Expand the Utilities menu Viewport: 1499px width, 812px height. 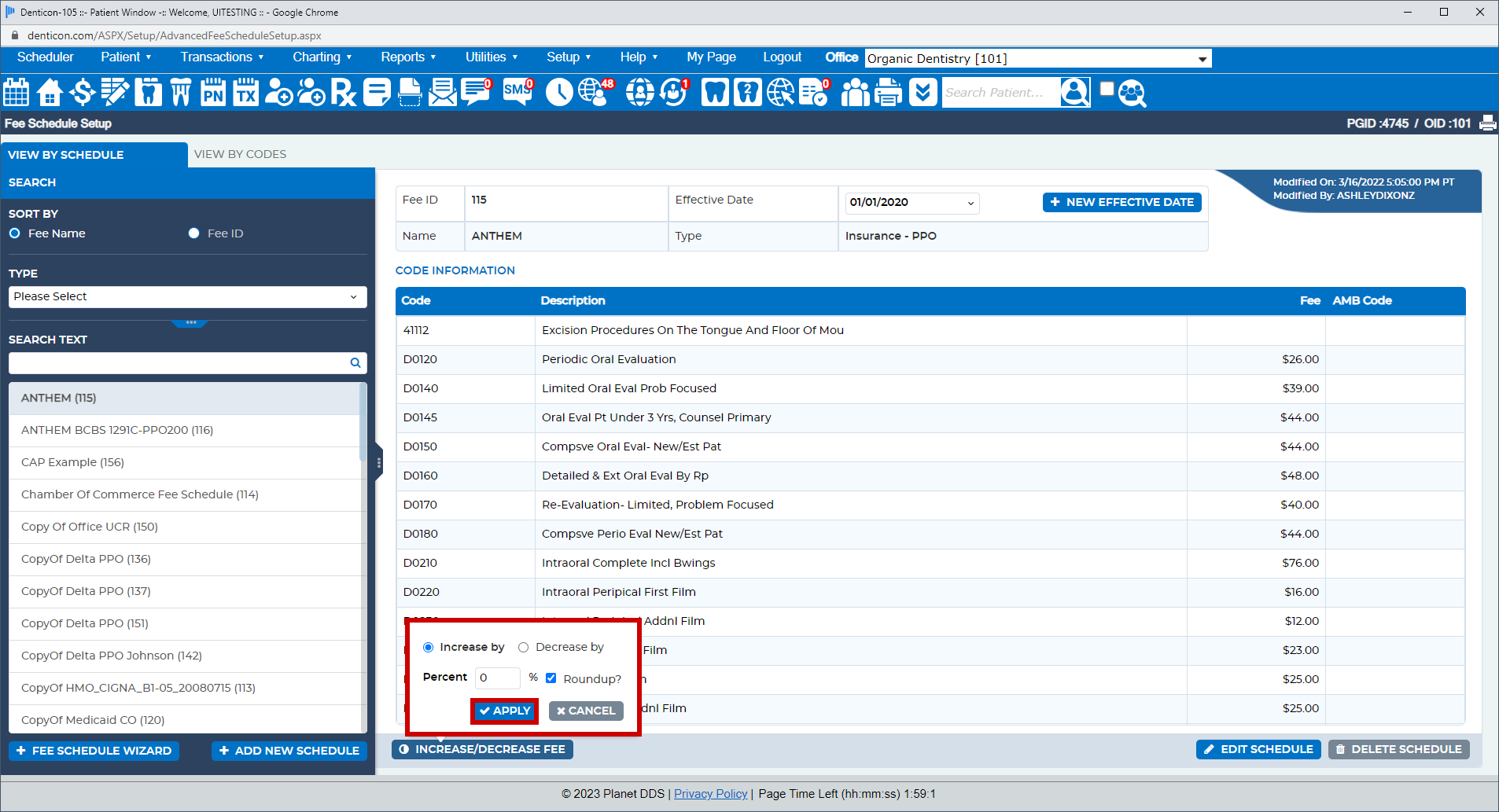tap(492, 57)
